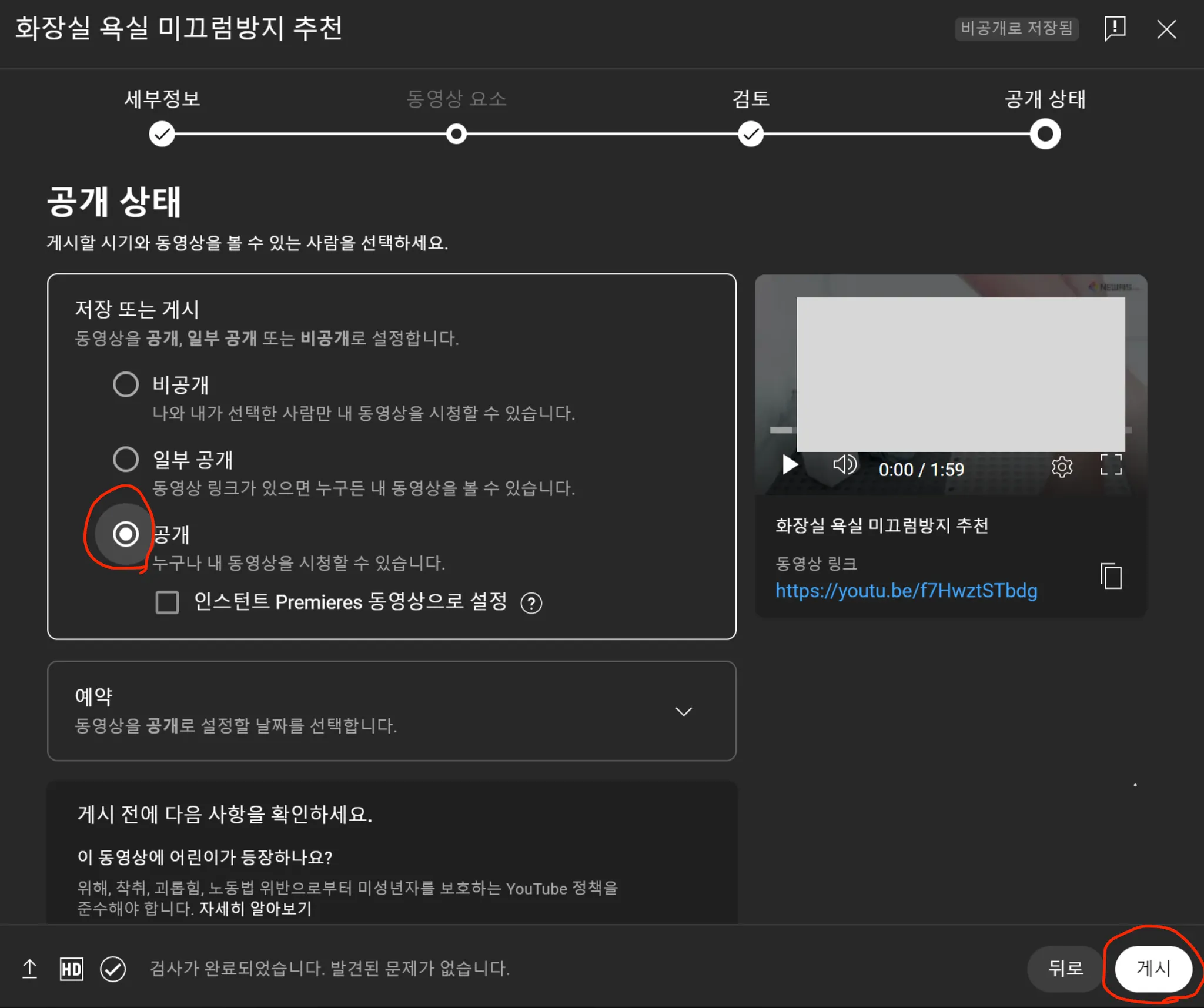Screen dimensions: 1204x1008
Task: Open the youtu.be video link
Action: pyautogui.click(x=906, y=591)
